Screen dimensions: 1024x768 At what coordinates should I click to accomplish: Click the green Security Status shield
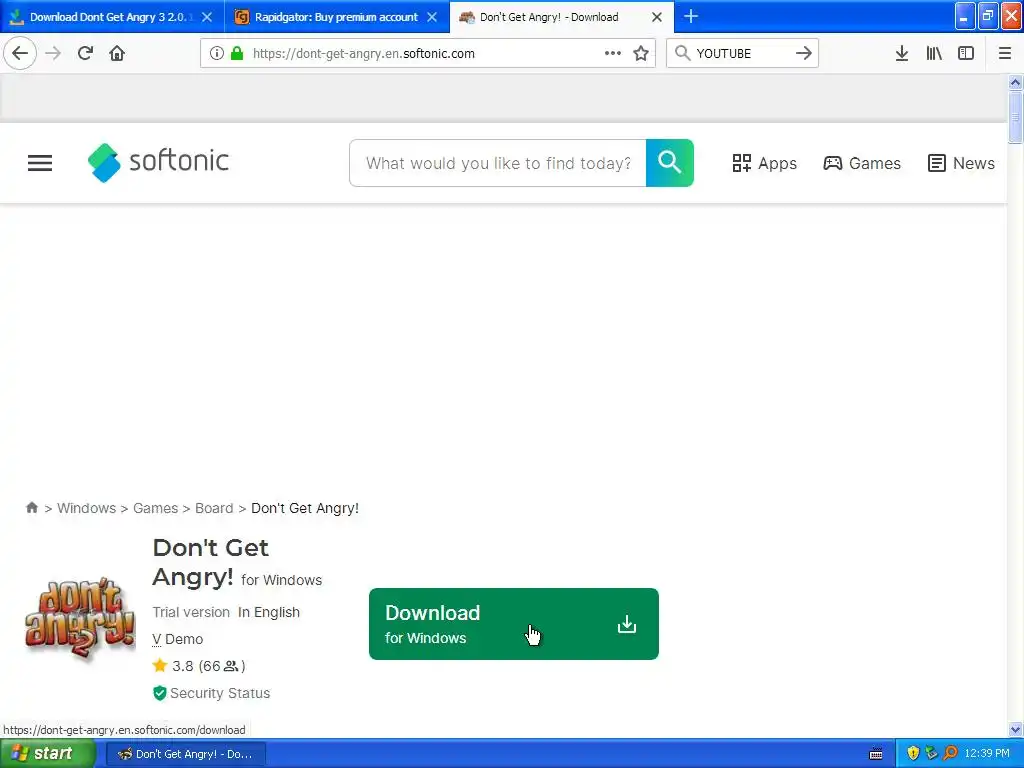[x=159, y=693]
